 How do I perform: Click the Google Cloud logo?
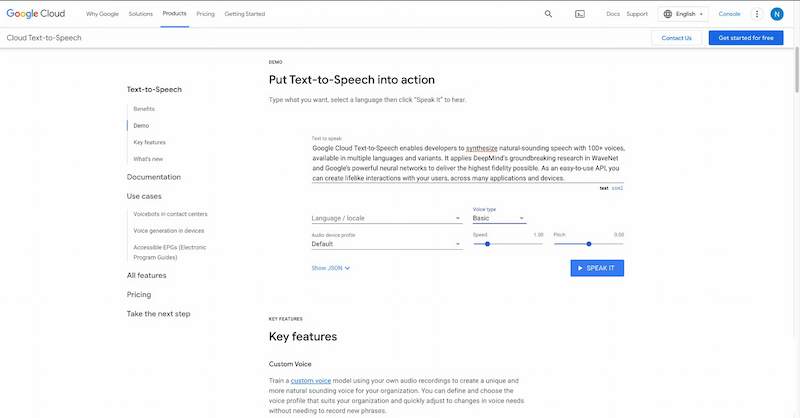point(39,14)
